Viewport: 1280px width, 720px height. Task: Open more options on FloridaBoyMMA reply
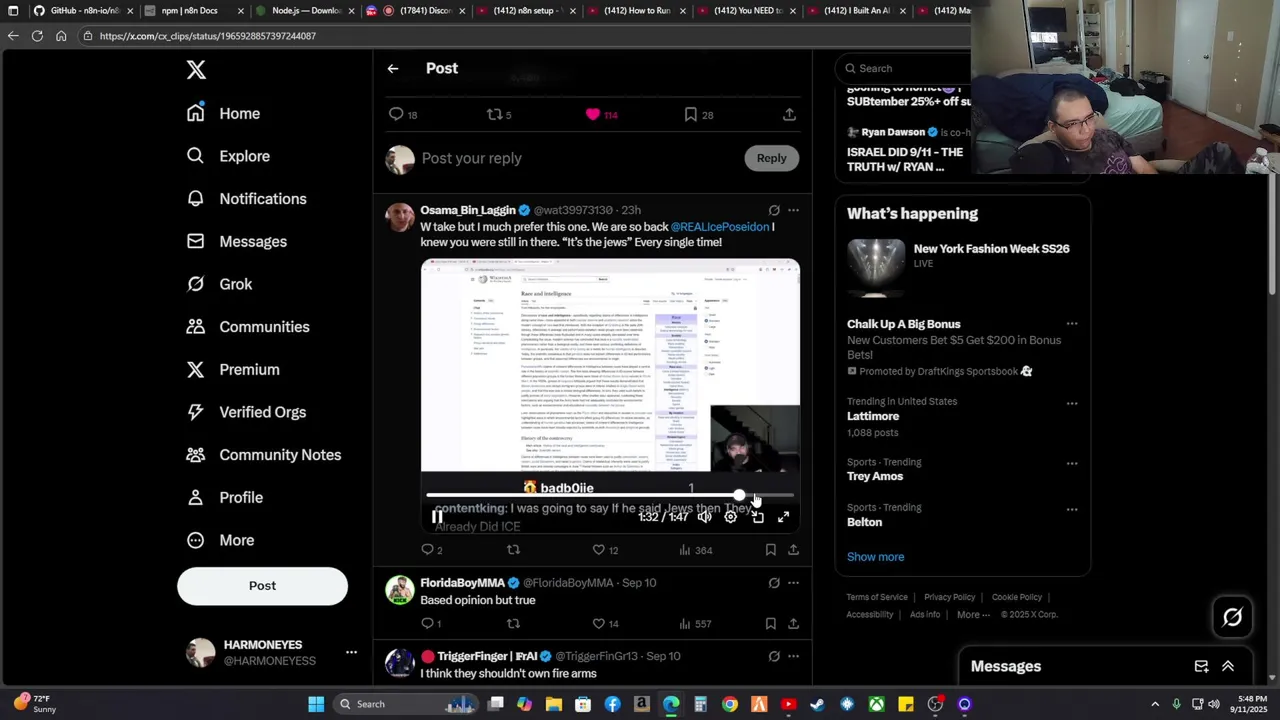tap(793, 583)
